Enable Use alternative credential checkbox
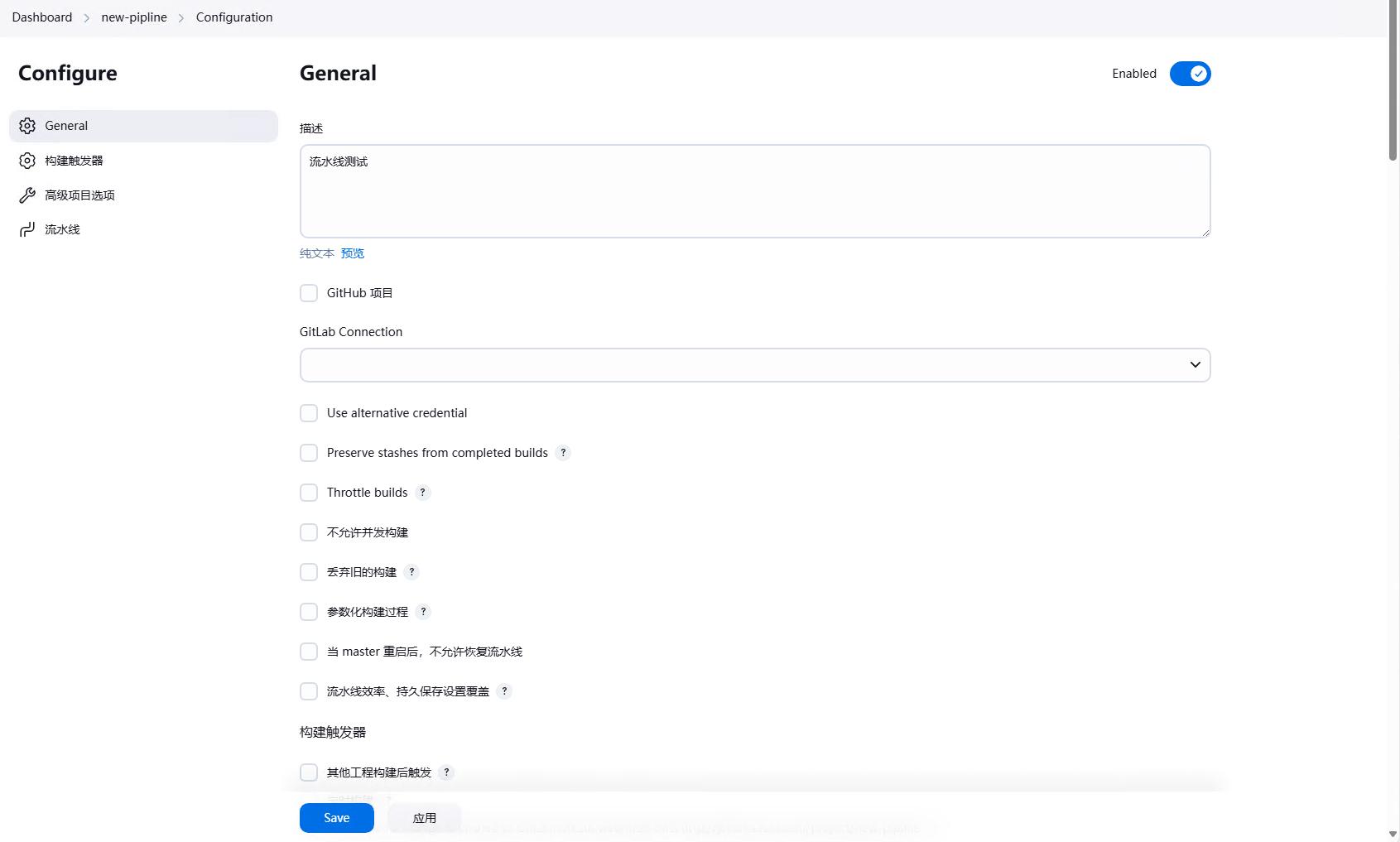The width and height of the screenshot is (1400, 842). [x=309, y=413]
